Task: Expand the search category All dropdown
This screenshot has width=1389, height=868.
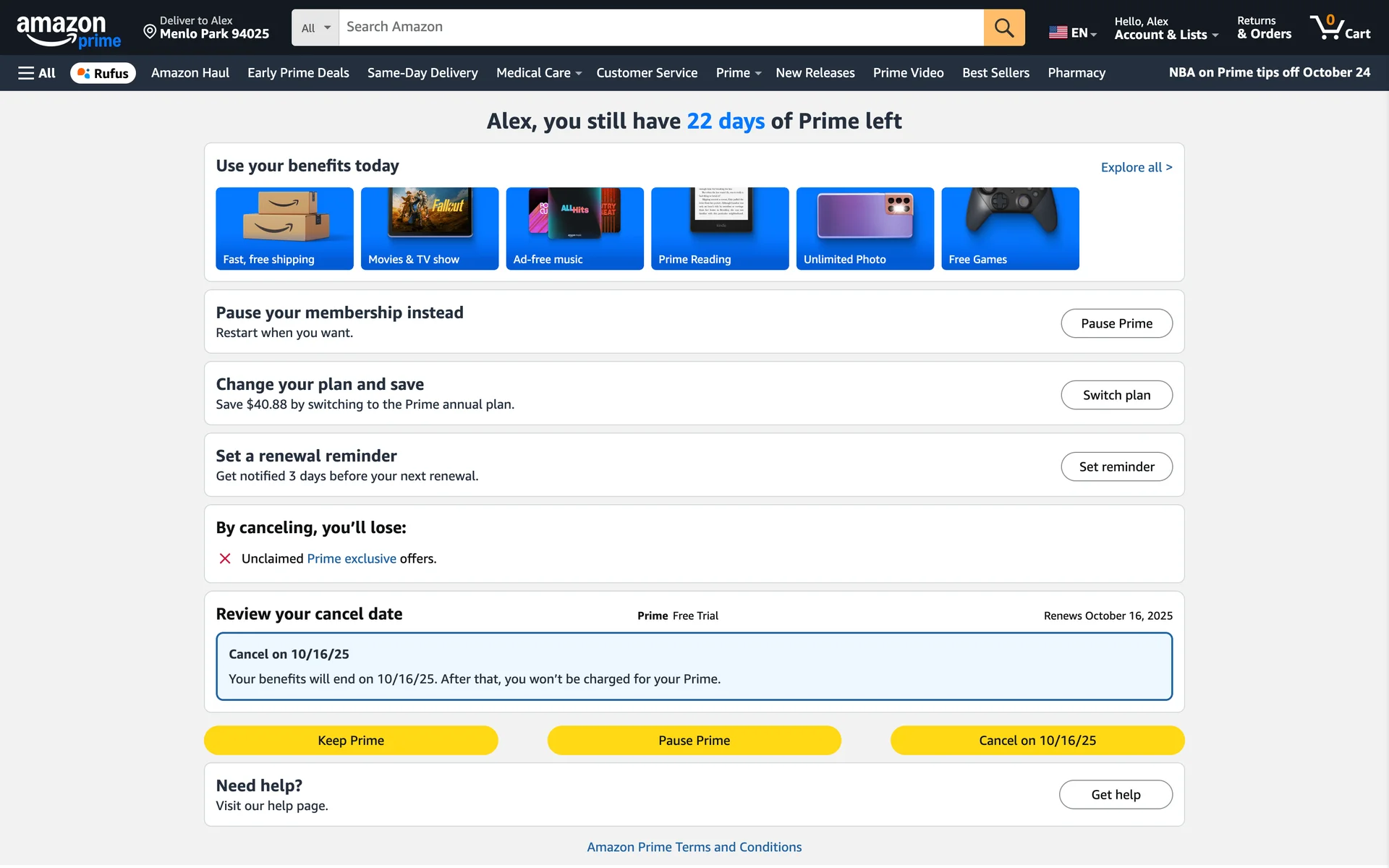Action: click(x=315, y=27)
